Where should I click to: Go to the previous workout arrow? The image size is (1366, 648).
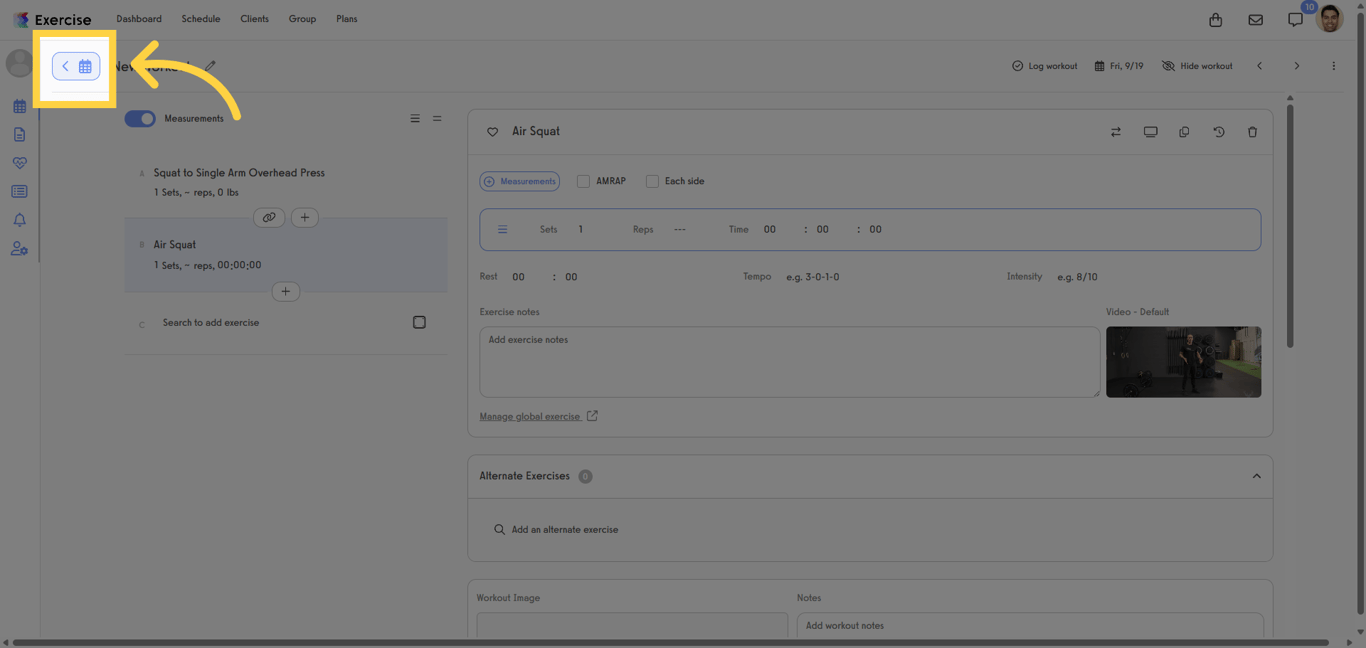click(1259, 66)
